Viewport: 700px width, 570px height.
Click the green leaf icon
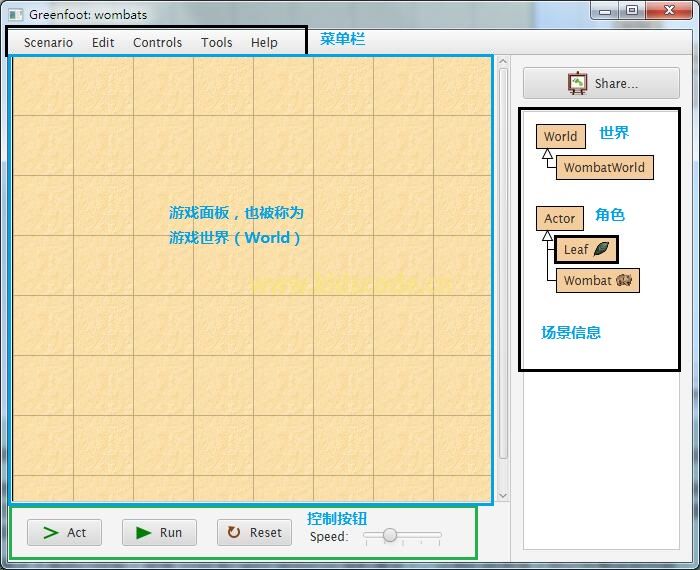click(x=601, y=249)
